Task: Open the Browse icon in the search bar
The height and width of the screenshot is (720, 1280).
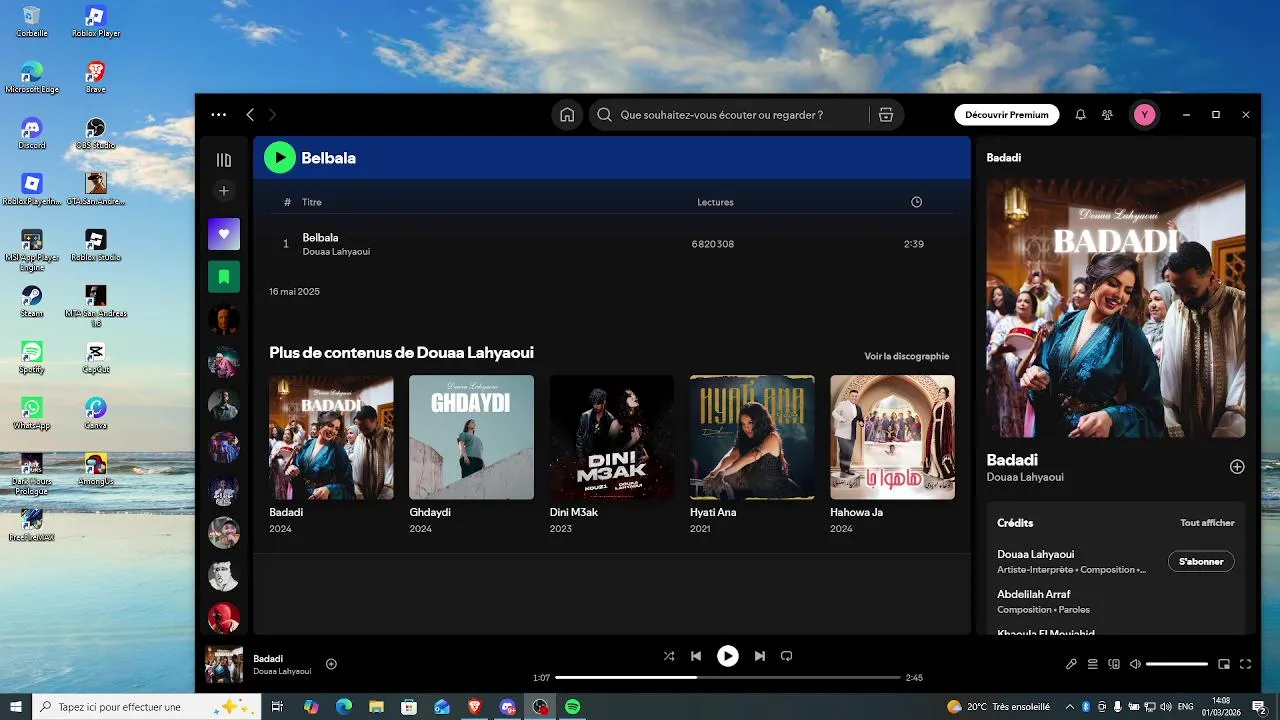Action: coord(885,115)
